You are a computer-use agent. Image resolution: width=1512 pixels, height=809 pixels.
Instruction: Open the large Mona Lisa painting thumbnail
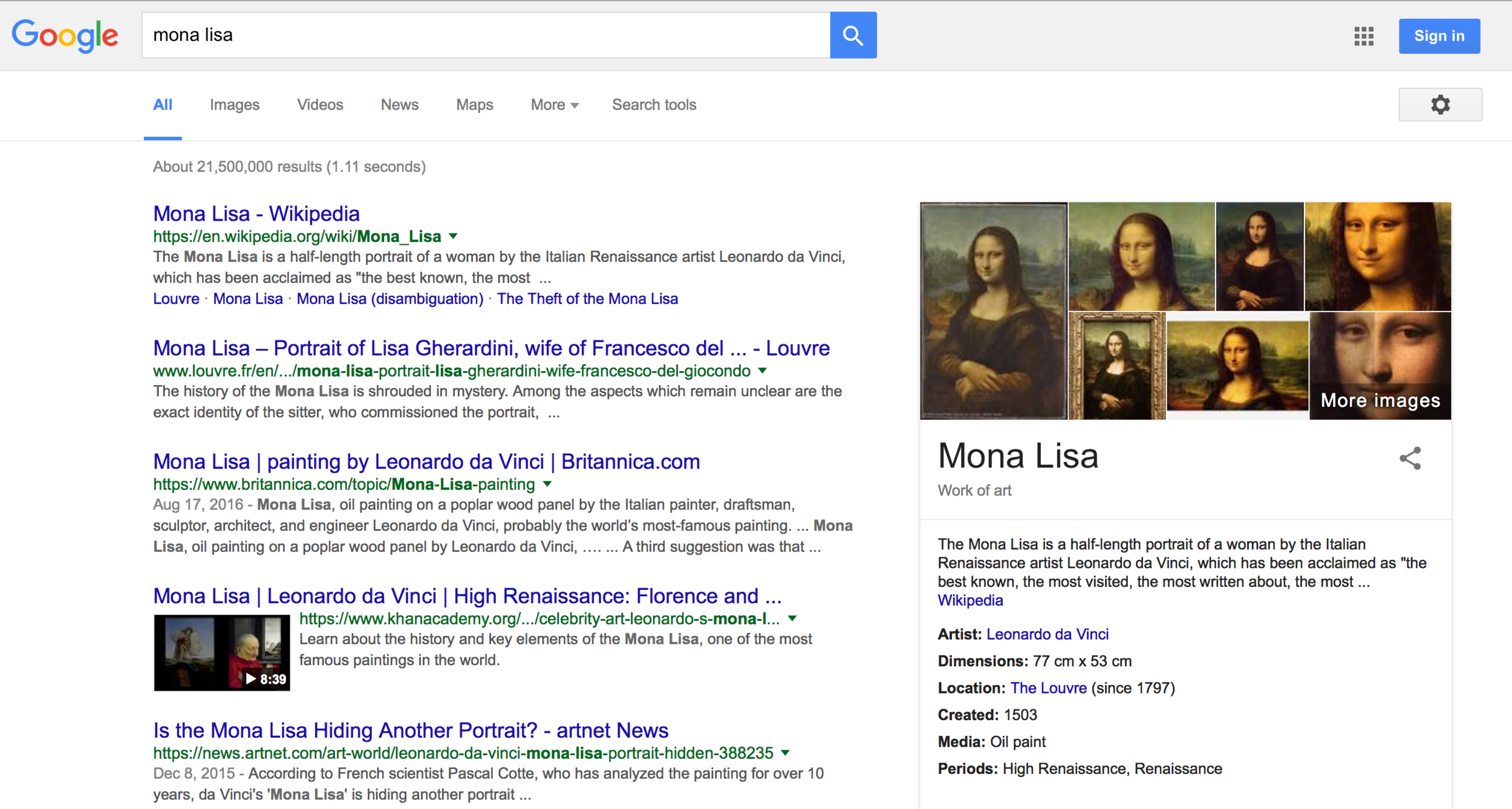tap(993, 310)
